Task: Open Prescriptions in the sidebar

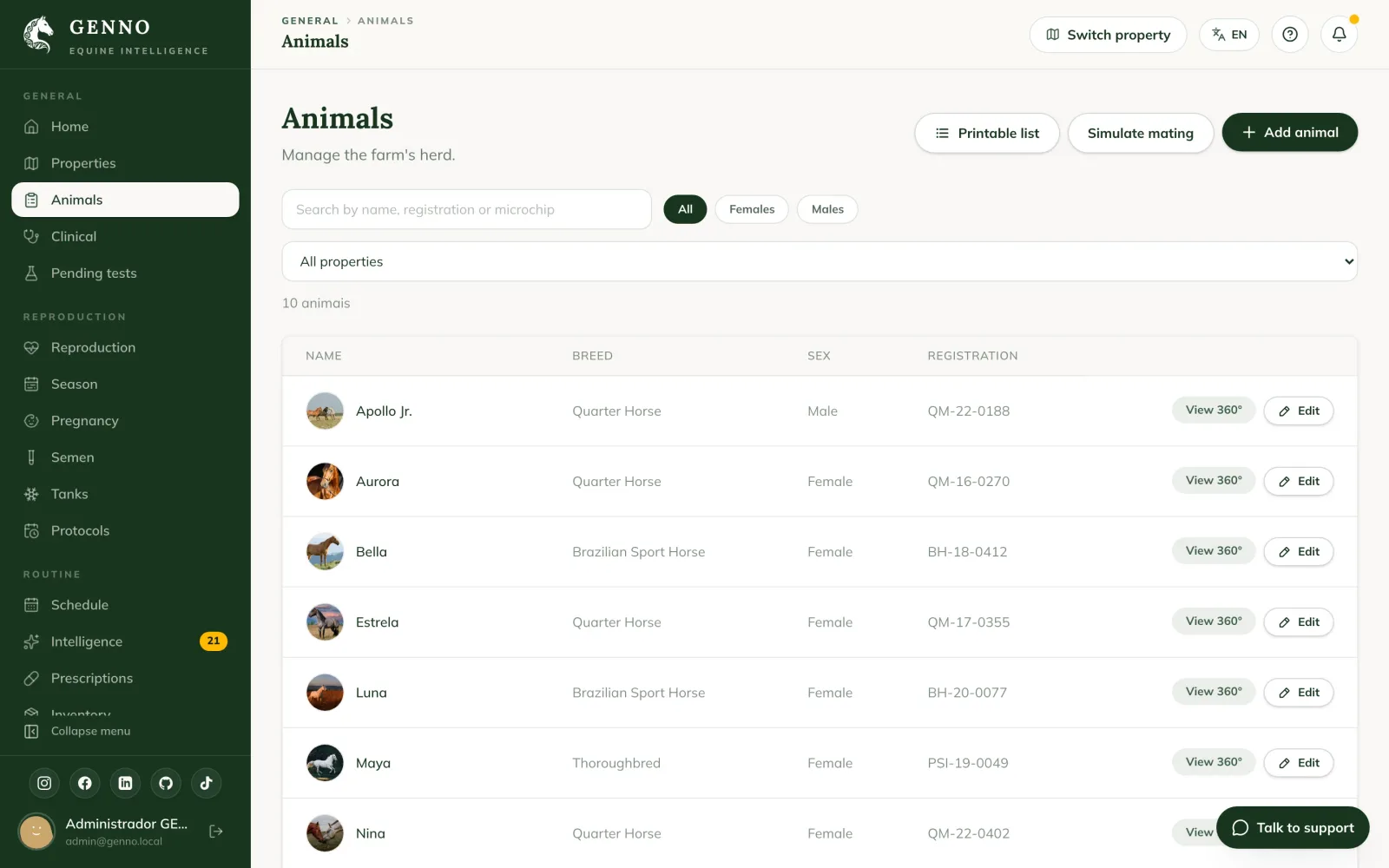Action: coord(125,678)
